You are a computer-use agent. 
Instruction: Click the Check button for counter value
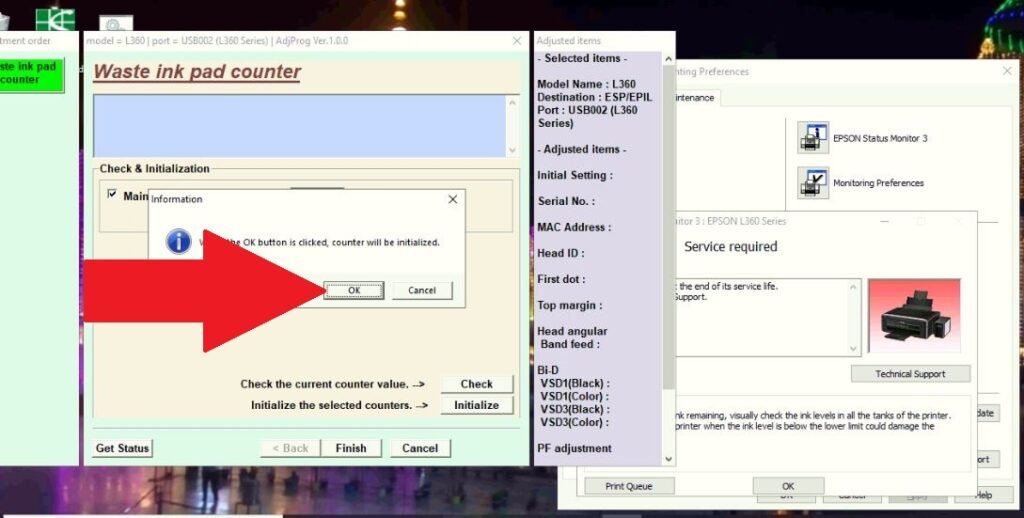click(477, 384)
